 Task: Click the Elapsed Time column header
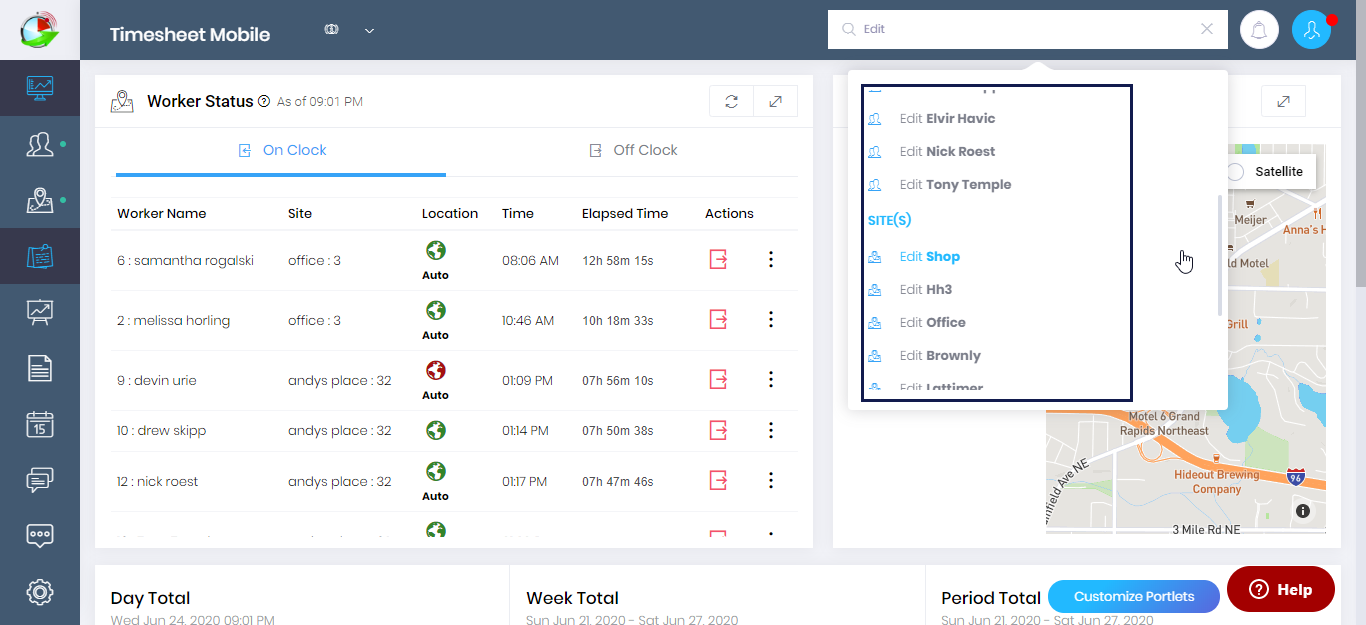[x=625, y=213]
